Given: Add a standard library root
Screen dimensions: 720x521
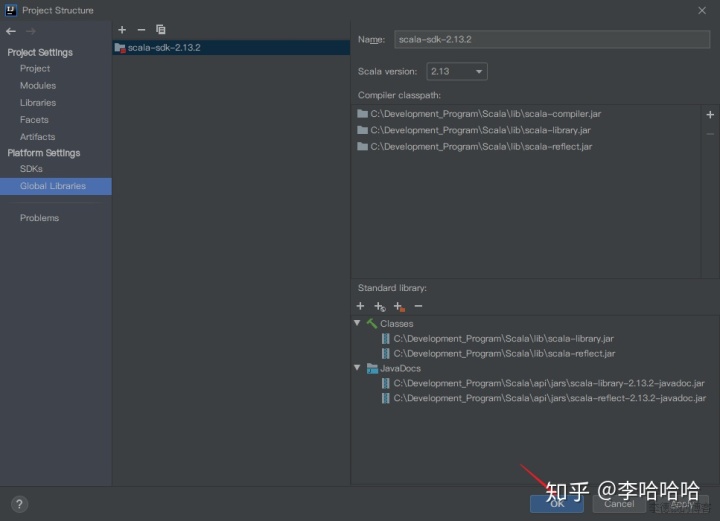Looking at the screenshot, I should click(360, 306).
